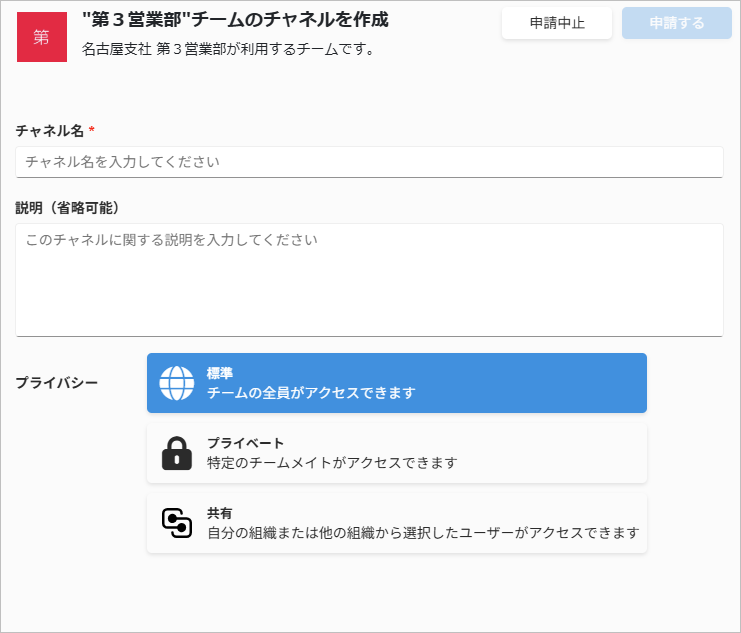Click the linked-squares icon for 共有
741x633 pixels.
[x=177, y=523]
